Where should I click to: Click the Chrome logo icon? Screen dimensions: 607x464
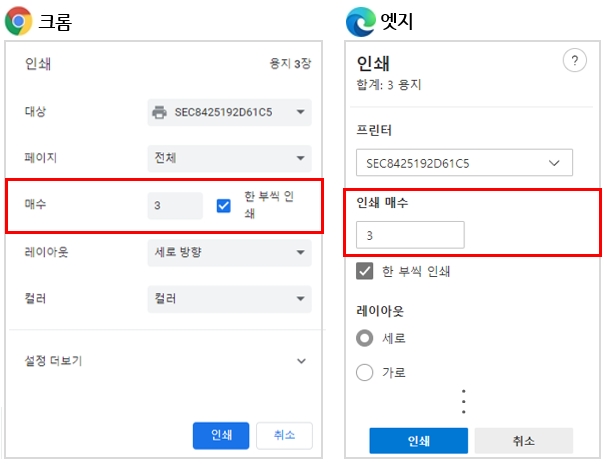[x=18, y=20]
